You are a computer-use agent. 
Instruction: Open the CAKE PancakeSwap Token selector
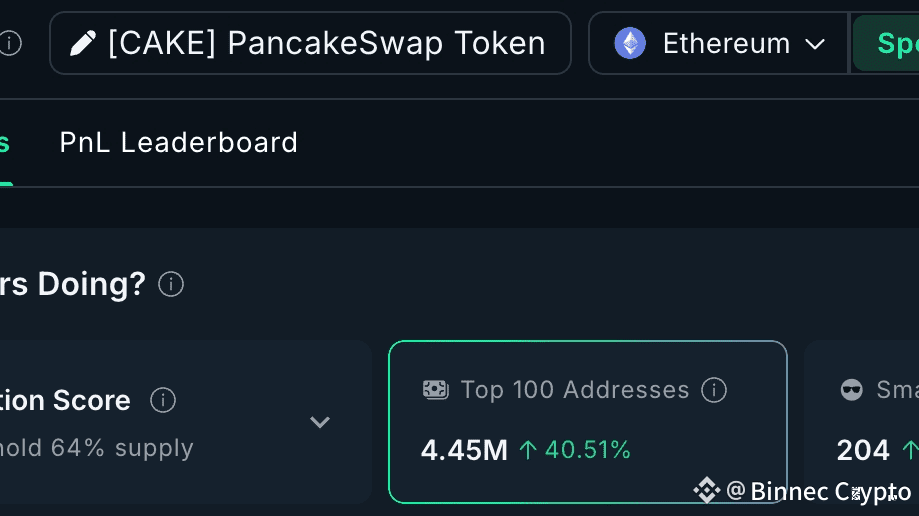pyautogui.click(x=310, y=43)
